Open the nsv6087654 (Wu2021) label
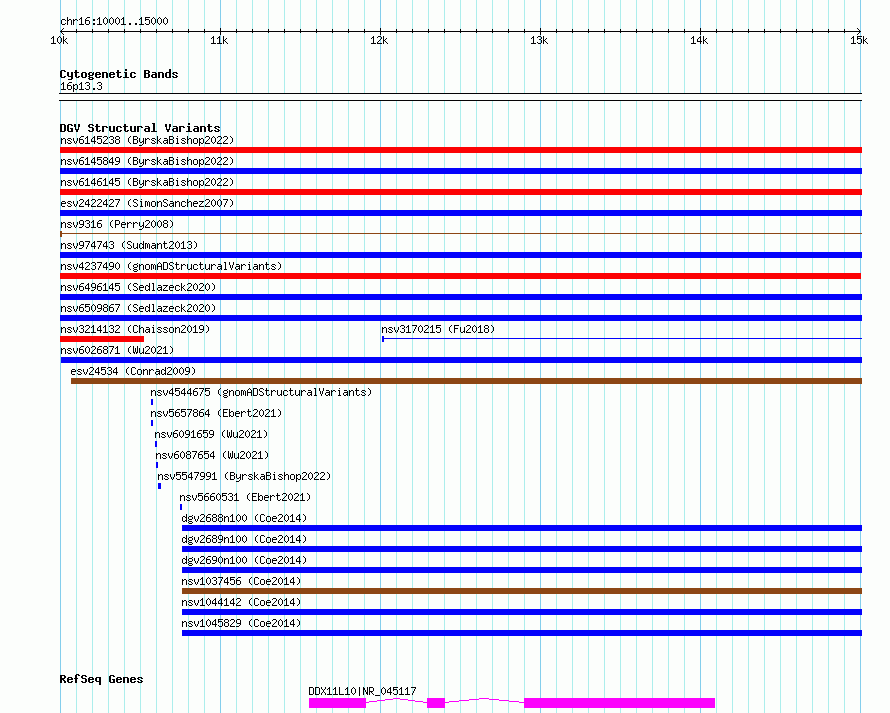This screenshot has width=890, height=713. [212, 455]
